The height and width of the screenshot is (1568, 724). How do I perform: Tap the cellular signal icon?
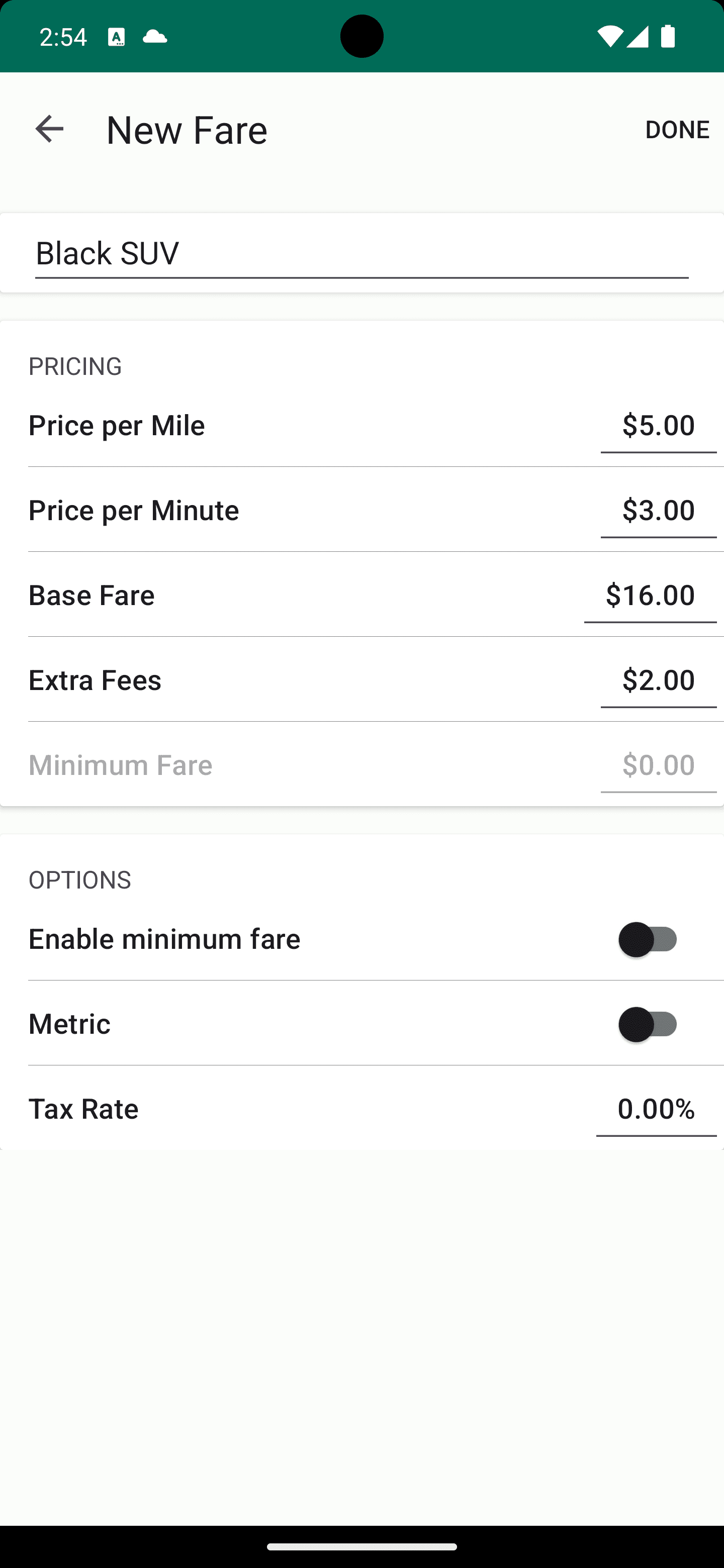click(637, 37)
